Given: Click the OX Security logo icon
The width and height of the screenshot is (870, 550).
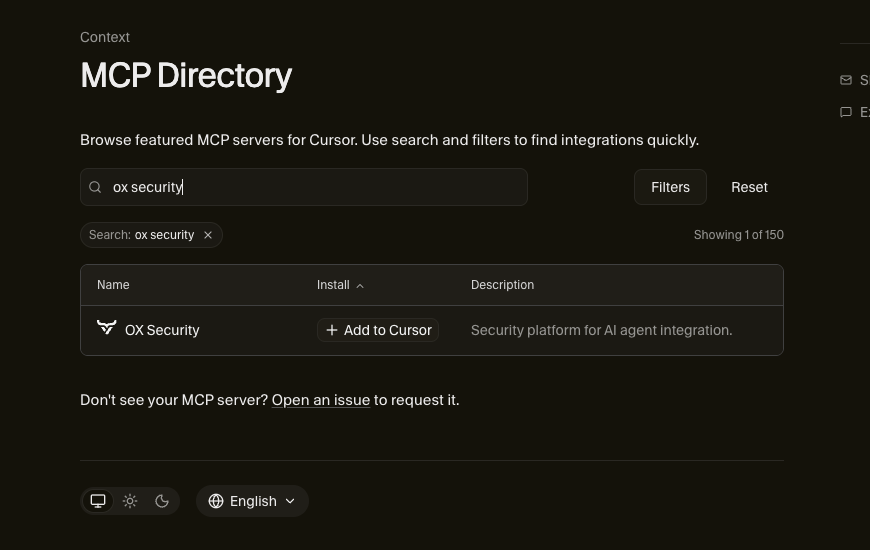Looking at the screenshot, I should click(106, 328).
